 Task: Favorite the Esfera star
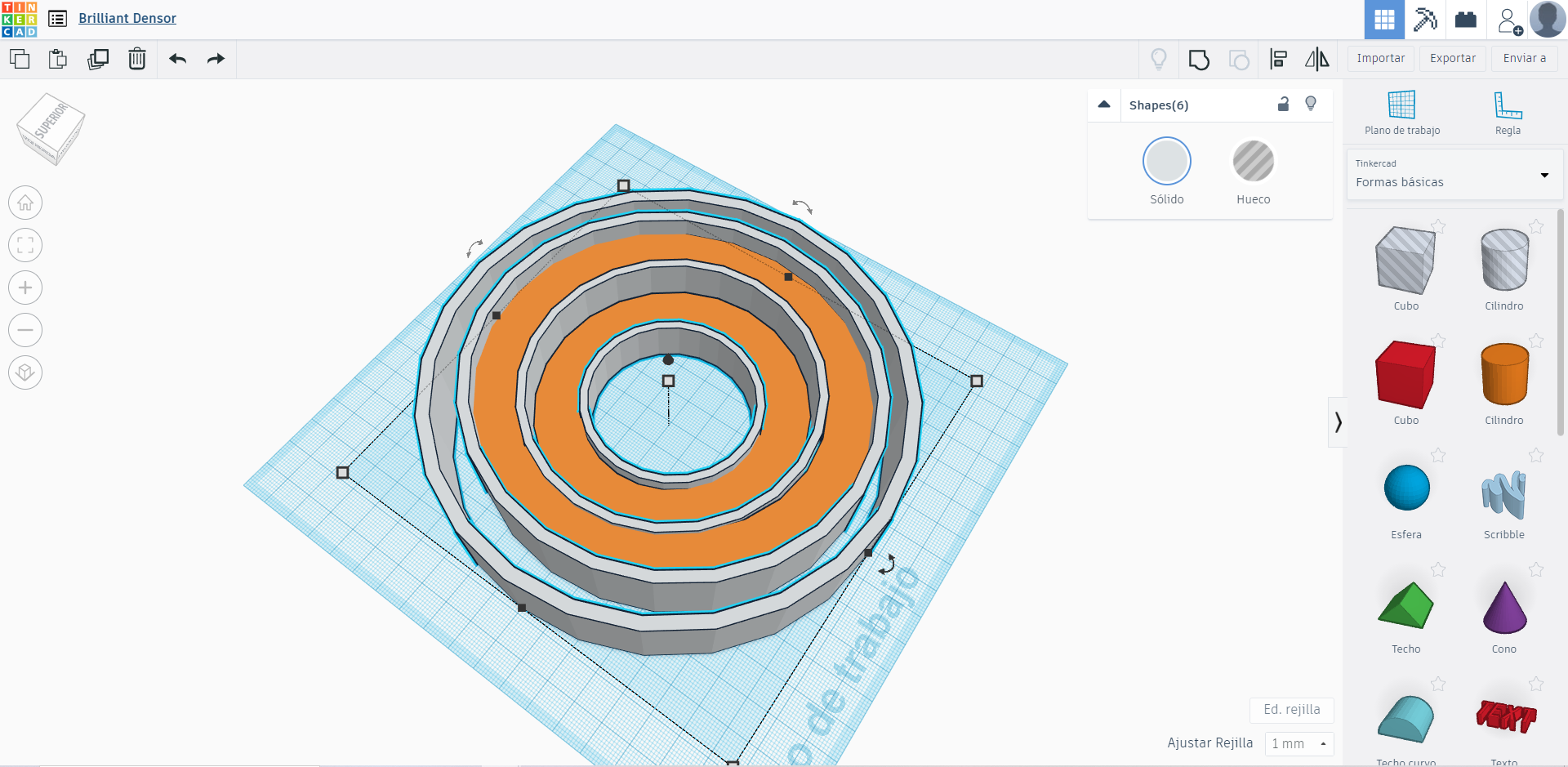coord(1438,455)
